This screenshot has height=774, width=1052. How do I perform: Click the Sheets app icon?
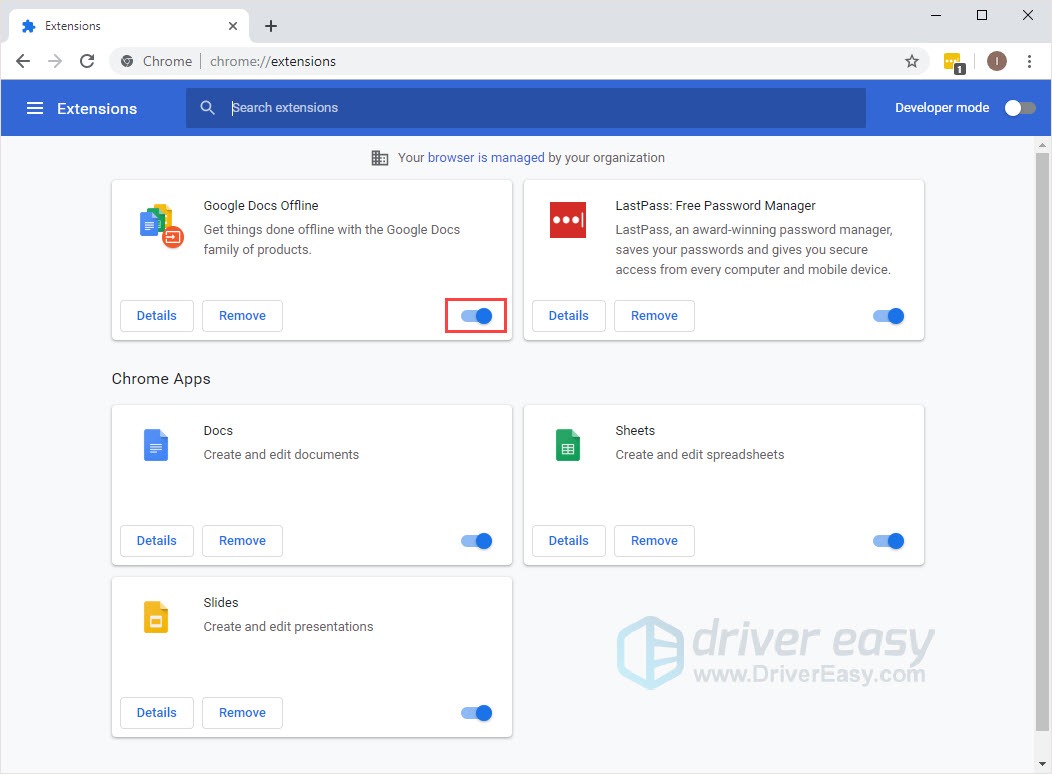coord(568,445)
